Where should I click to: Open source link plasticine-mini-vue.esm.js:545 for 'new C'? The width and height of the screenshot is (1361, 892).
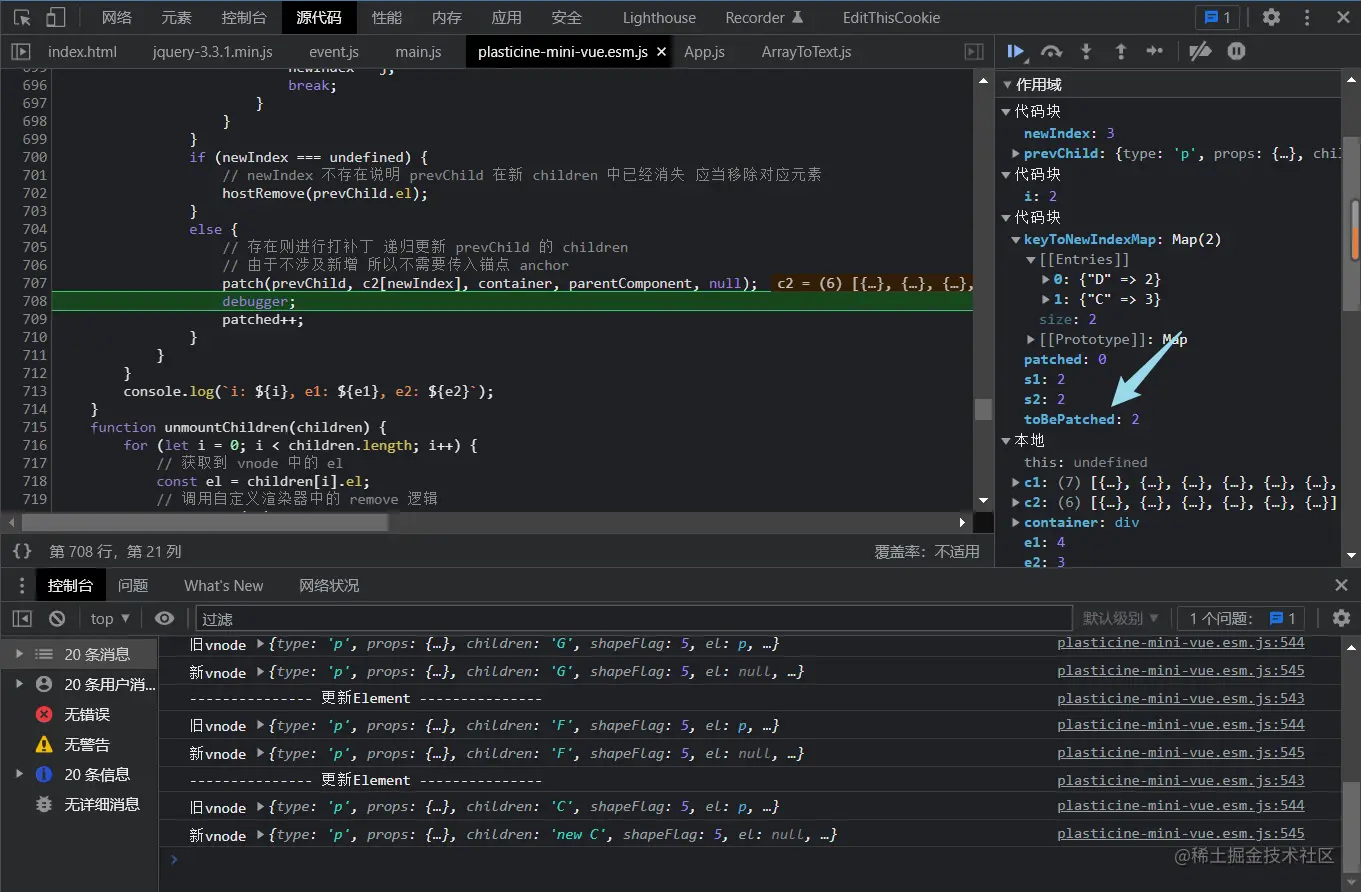click(x=1181, y=833)
